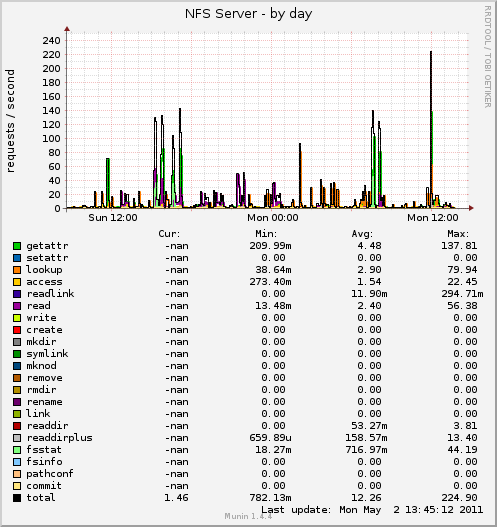
Task: Click the red create legend swatch
Action: (x=17, y=330)
